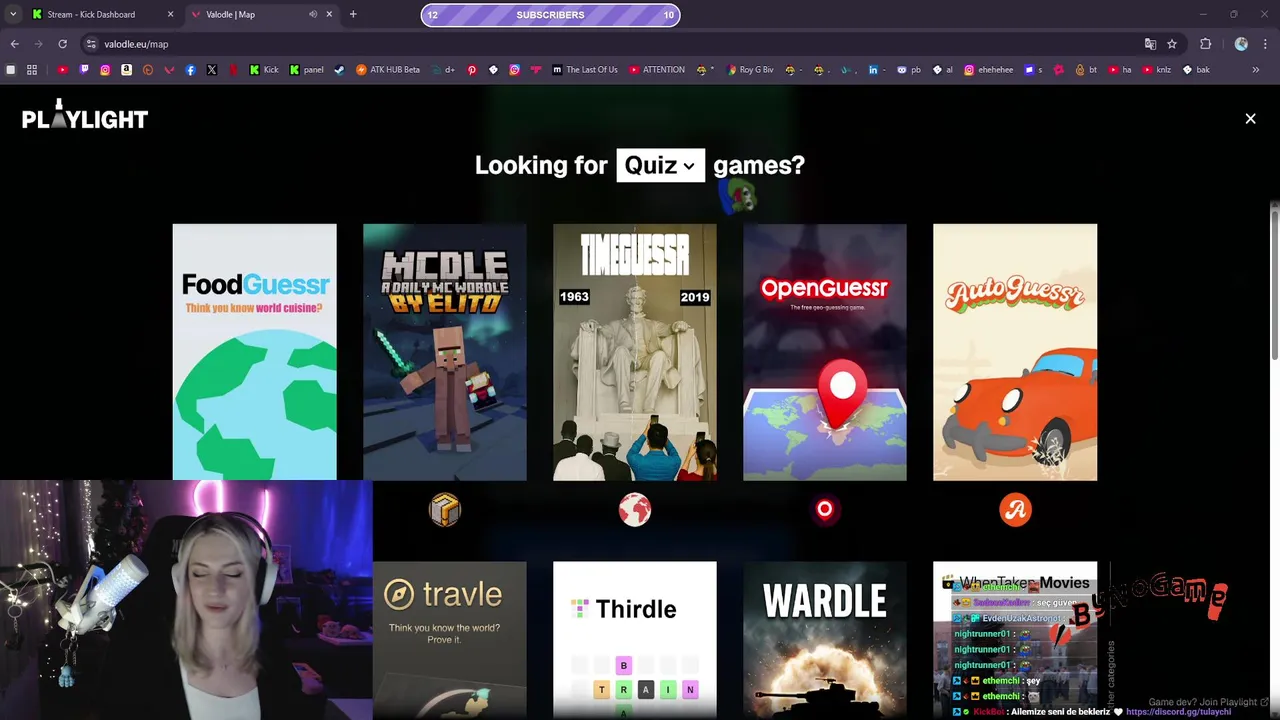This screenshot has width=1280, height=720.
Task: Open the Quiz category dropdown
Action: 661,165
